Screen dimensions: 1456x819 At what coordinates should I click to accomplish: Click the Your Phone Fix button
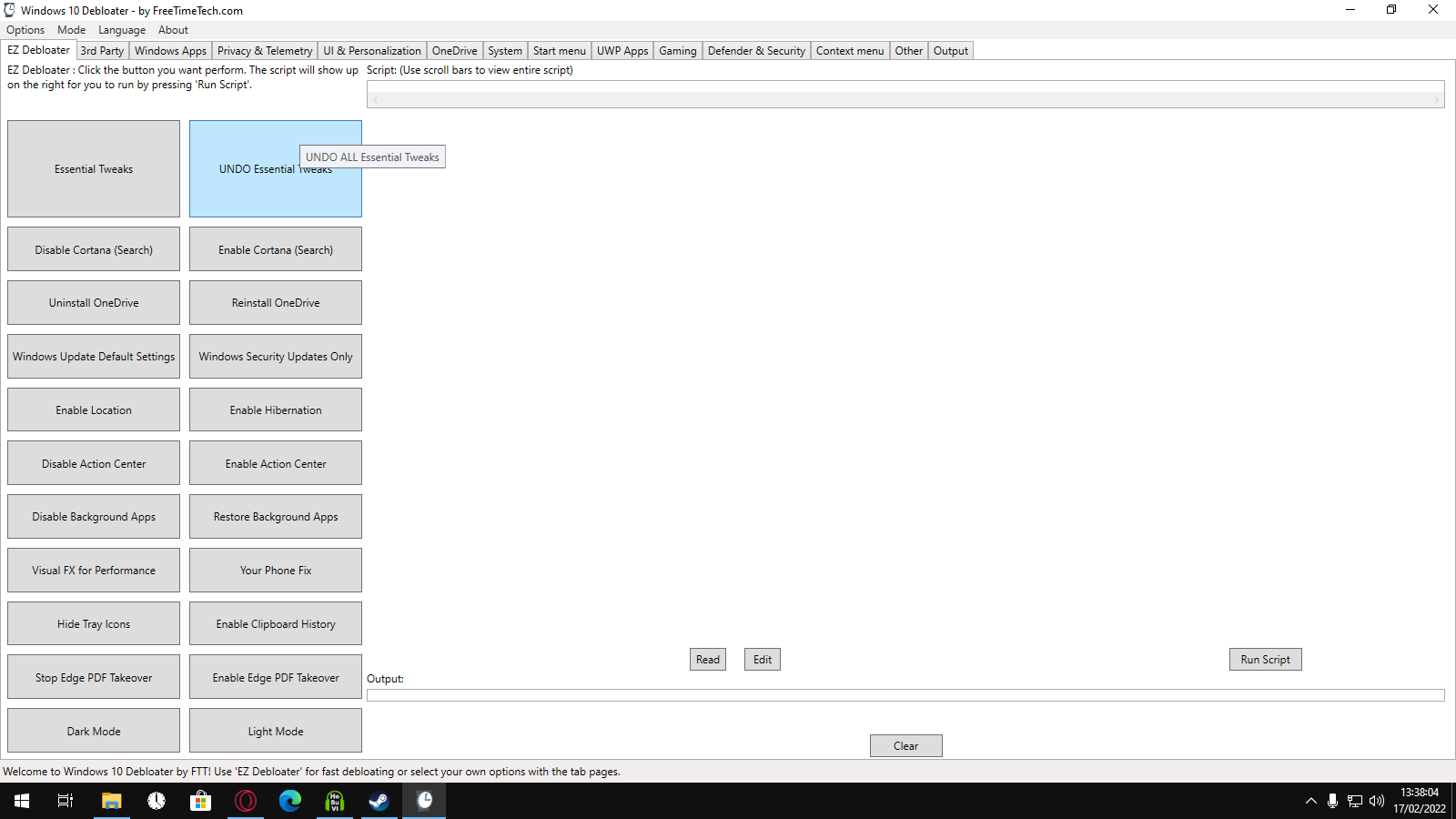tap(276, 571)
